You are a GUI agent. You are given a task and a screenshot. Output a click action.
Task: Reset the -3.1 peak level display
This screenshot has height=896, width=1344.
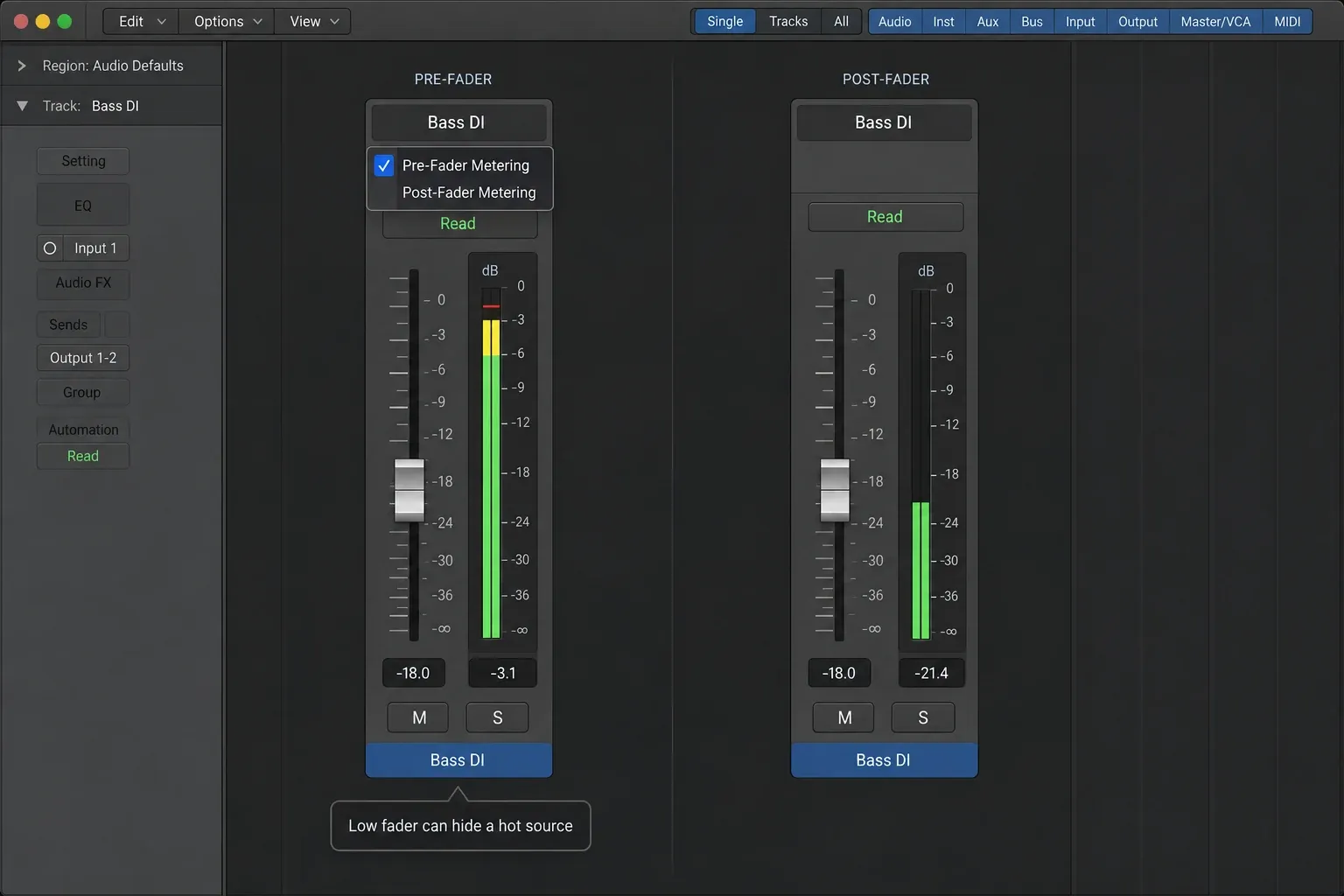pos(503,673)
